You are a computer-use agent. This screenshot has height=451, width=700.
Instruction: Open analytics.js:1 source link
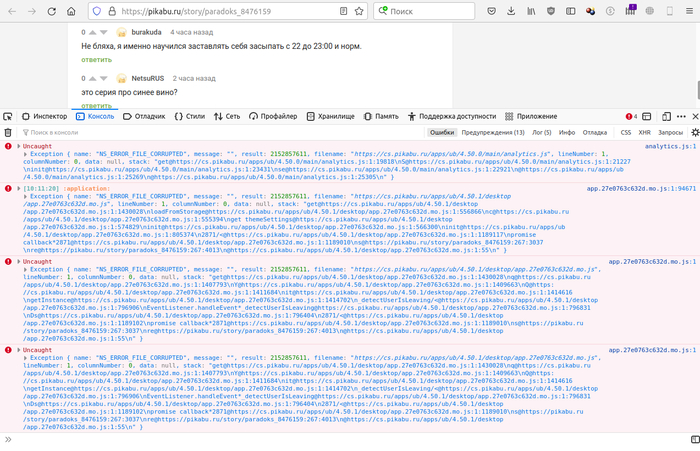(x=670, y=146)
